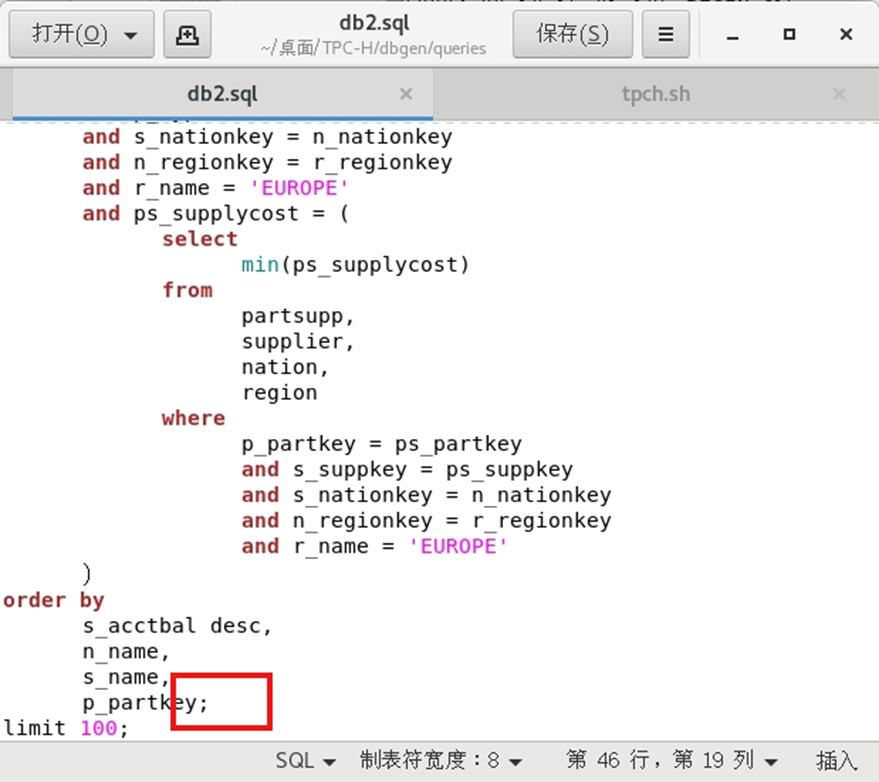Click the 插入 insert mode indicator
The image size is (879, 782).
tap(836, 761)
